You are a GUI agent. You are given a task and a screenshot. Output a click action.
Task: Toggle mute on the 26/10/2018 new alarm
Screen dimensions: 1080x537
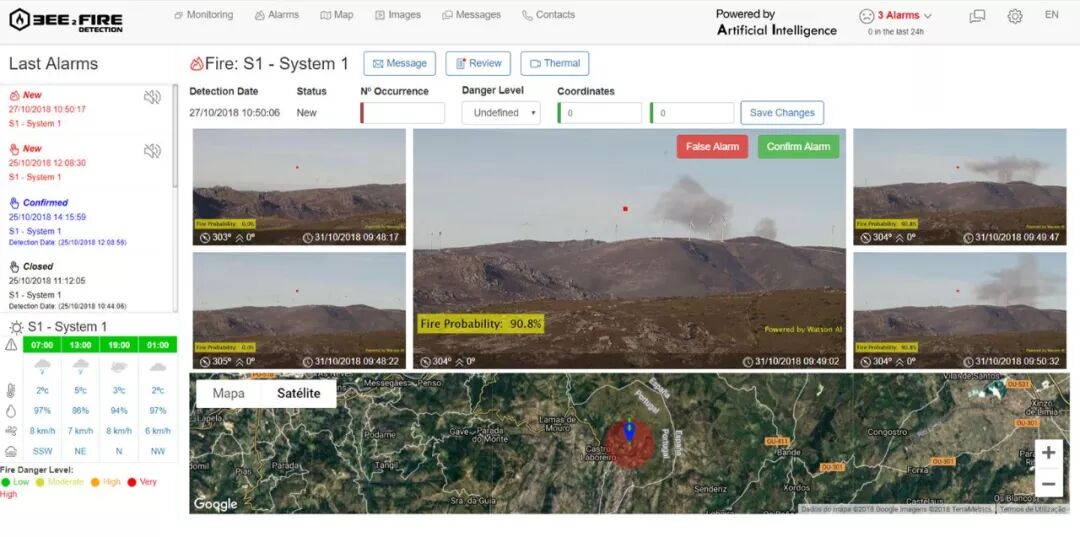point(152,151)
